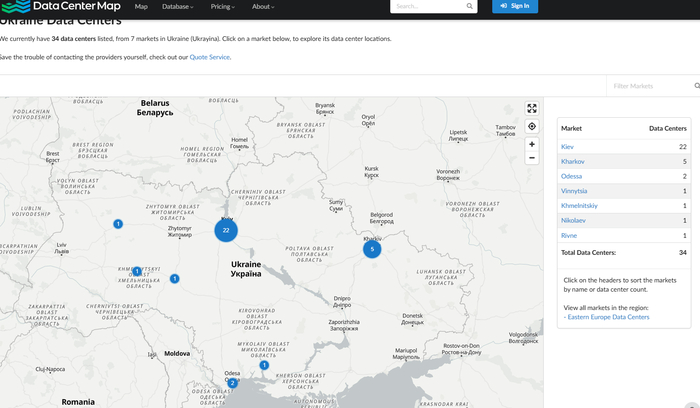Open the Khmelnitskiy market link
Viewport: 700px width, 408px height.
pyautogui.click(x=579, y=205)
